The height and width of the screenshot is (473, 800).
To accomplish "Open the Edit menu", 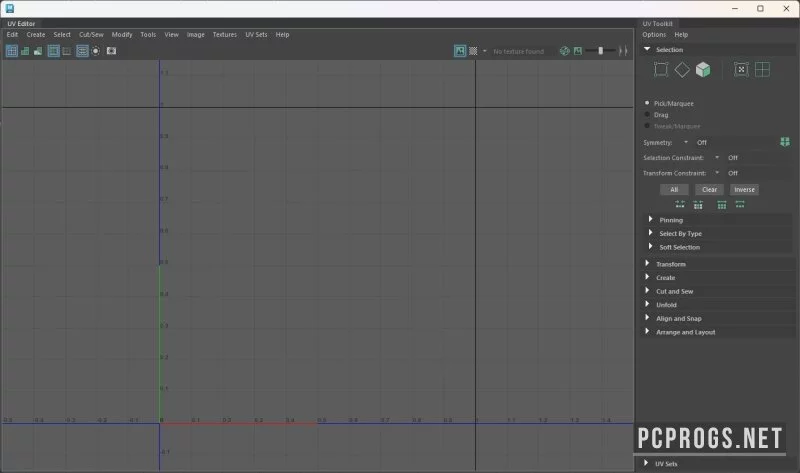I will (x=12, y=35).
